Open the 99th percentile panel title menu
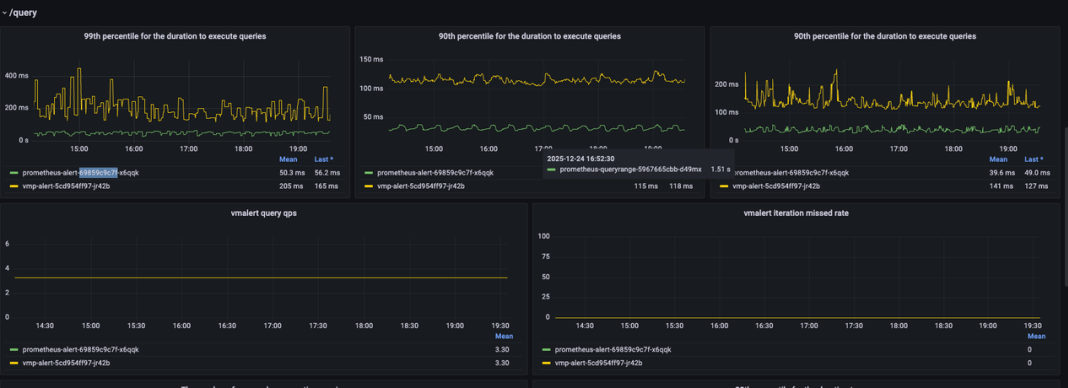1068x388 pixels. (x=175, y=36)
